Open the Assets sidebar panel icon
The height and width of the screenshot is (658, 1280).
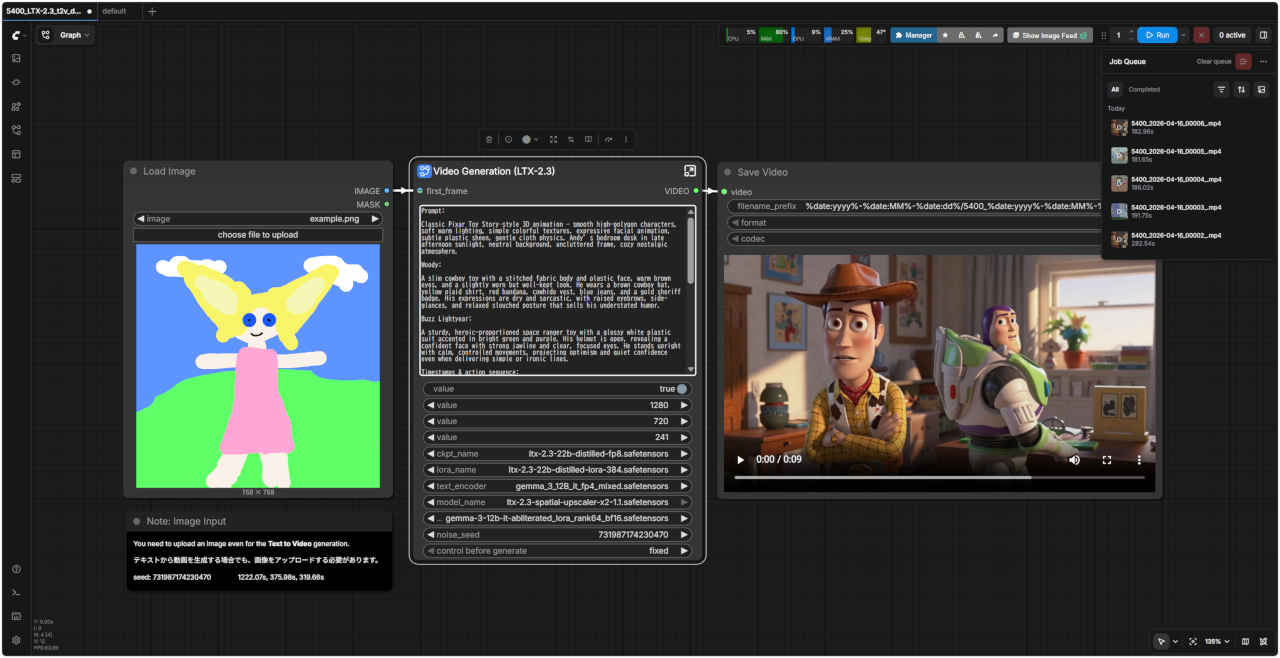pyautogui.click(x=16, y=58)
